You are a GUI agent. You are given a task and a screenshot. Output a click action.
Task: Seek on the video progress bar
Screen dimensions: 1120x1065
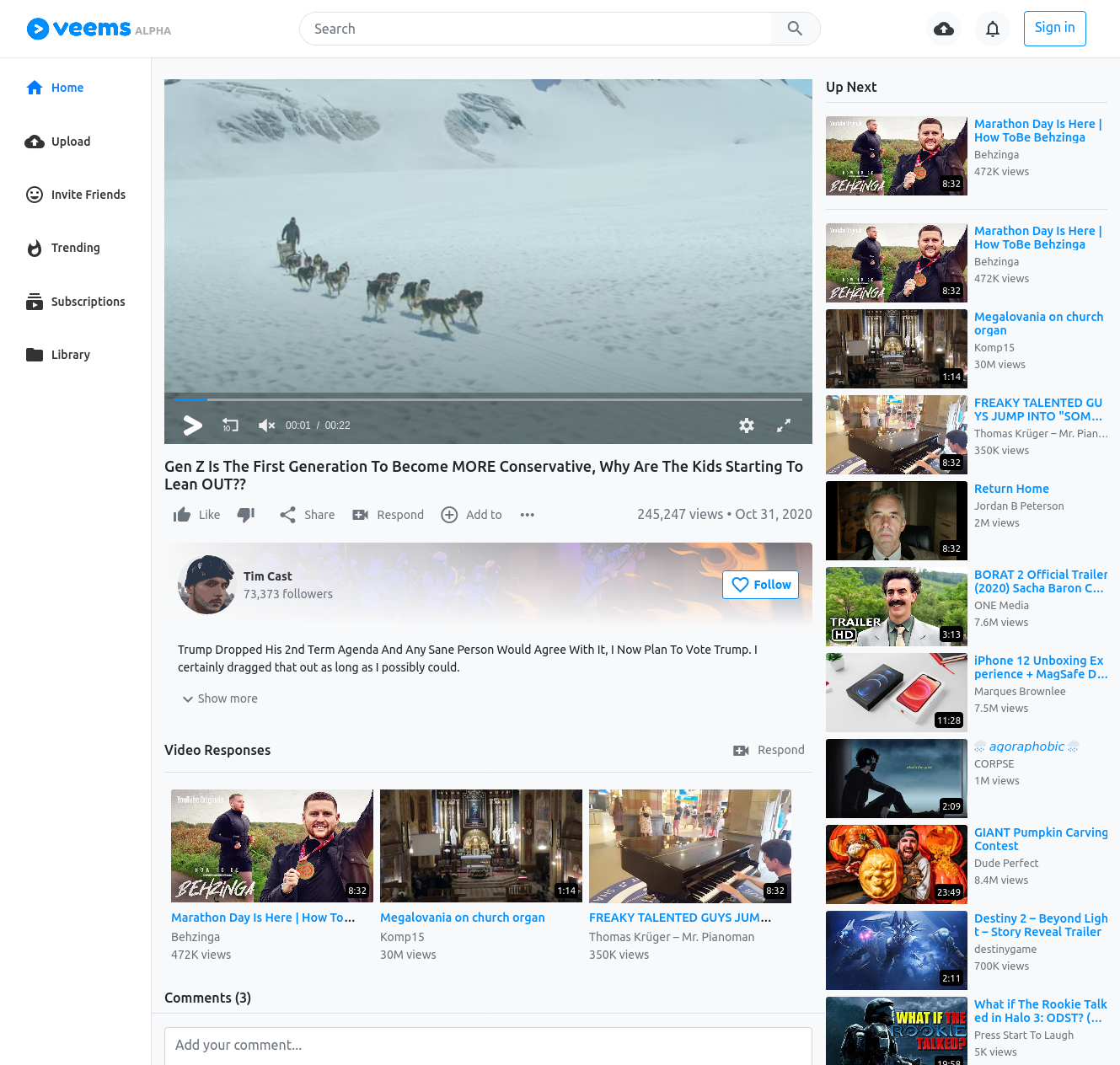click(x=488, y=399)
